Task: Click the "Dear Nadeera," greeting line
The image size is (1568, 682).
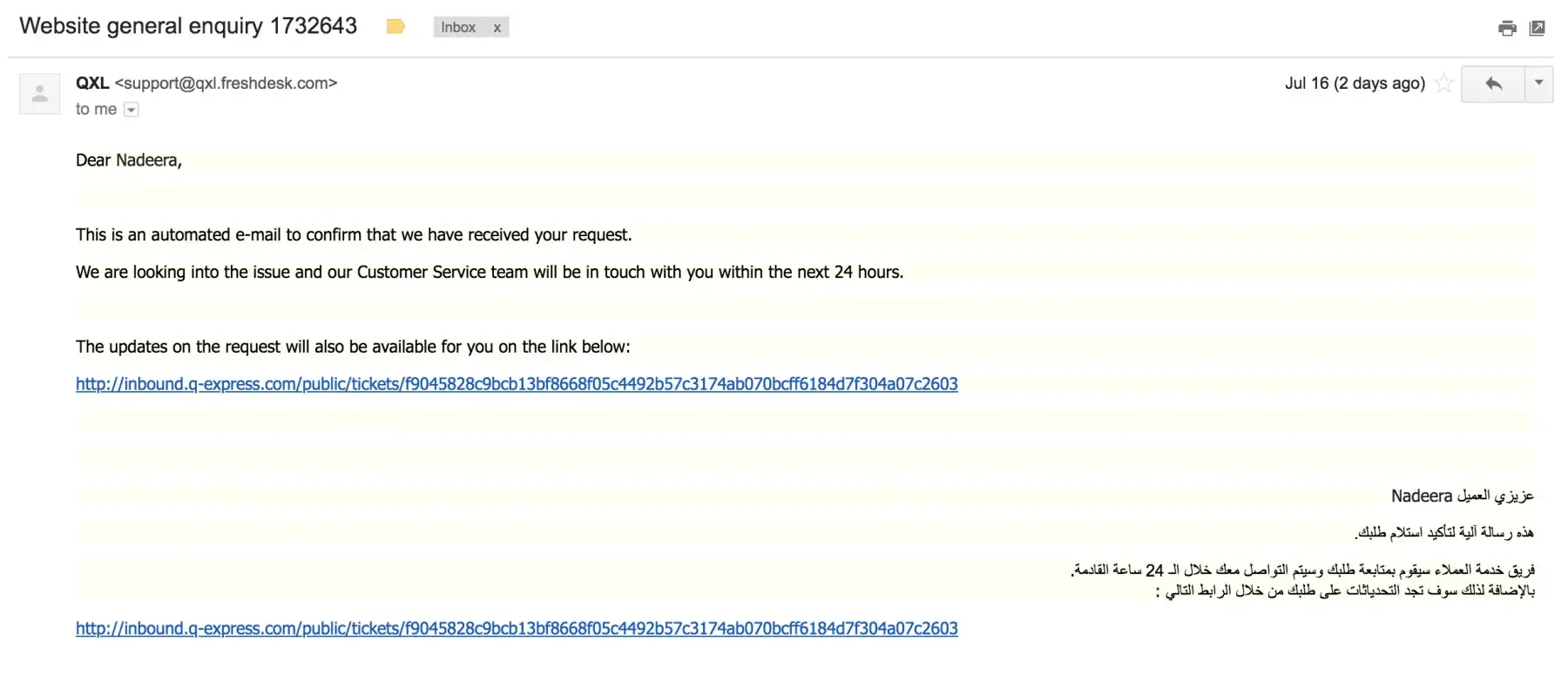Action: click(x=129, y=160)
